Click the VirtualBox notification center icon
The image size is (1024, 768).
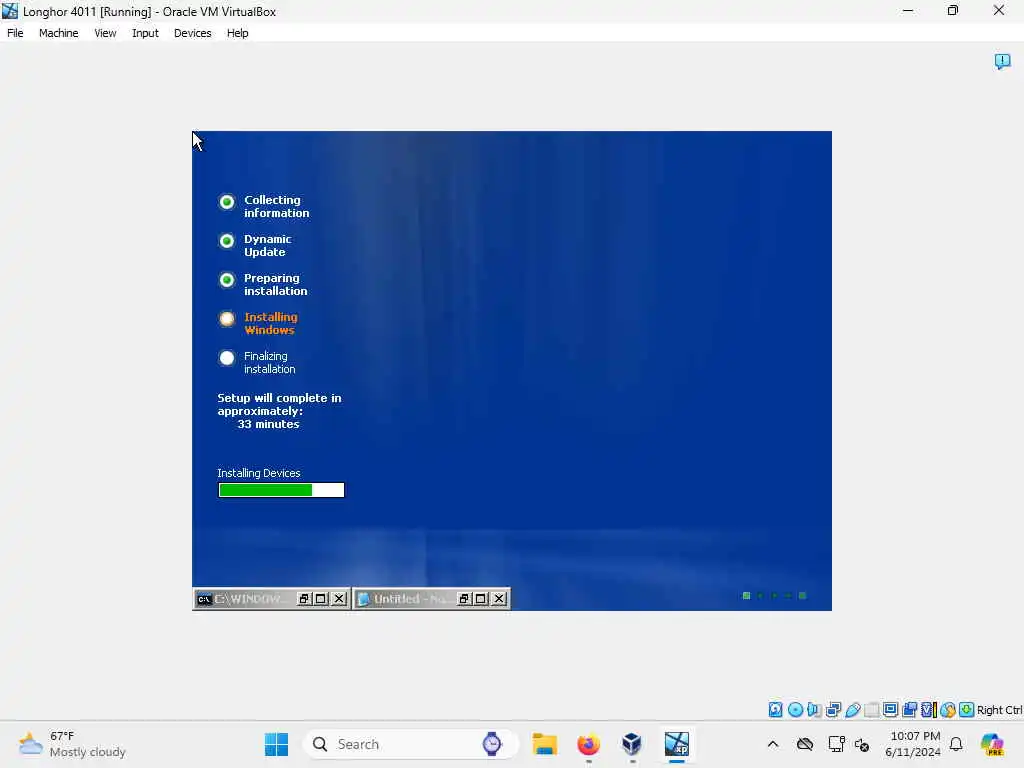click(x=1002, y=61)
